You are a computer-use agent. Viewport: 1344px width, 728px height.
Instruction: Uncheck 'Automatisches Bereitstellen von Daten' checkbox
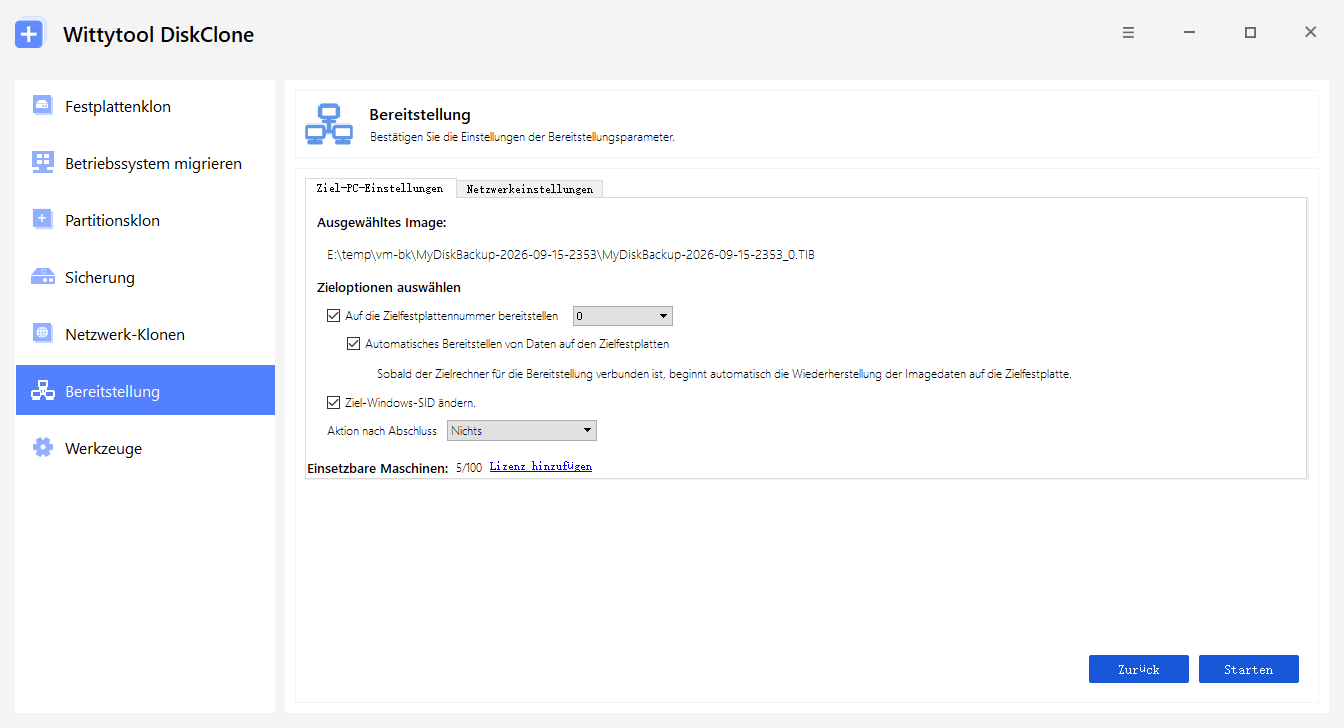[353, 343]
